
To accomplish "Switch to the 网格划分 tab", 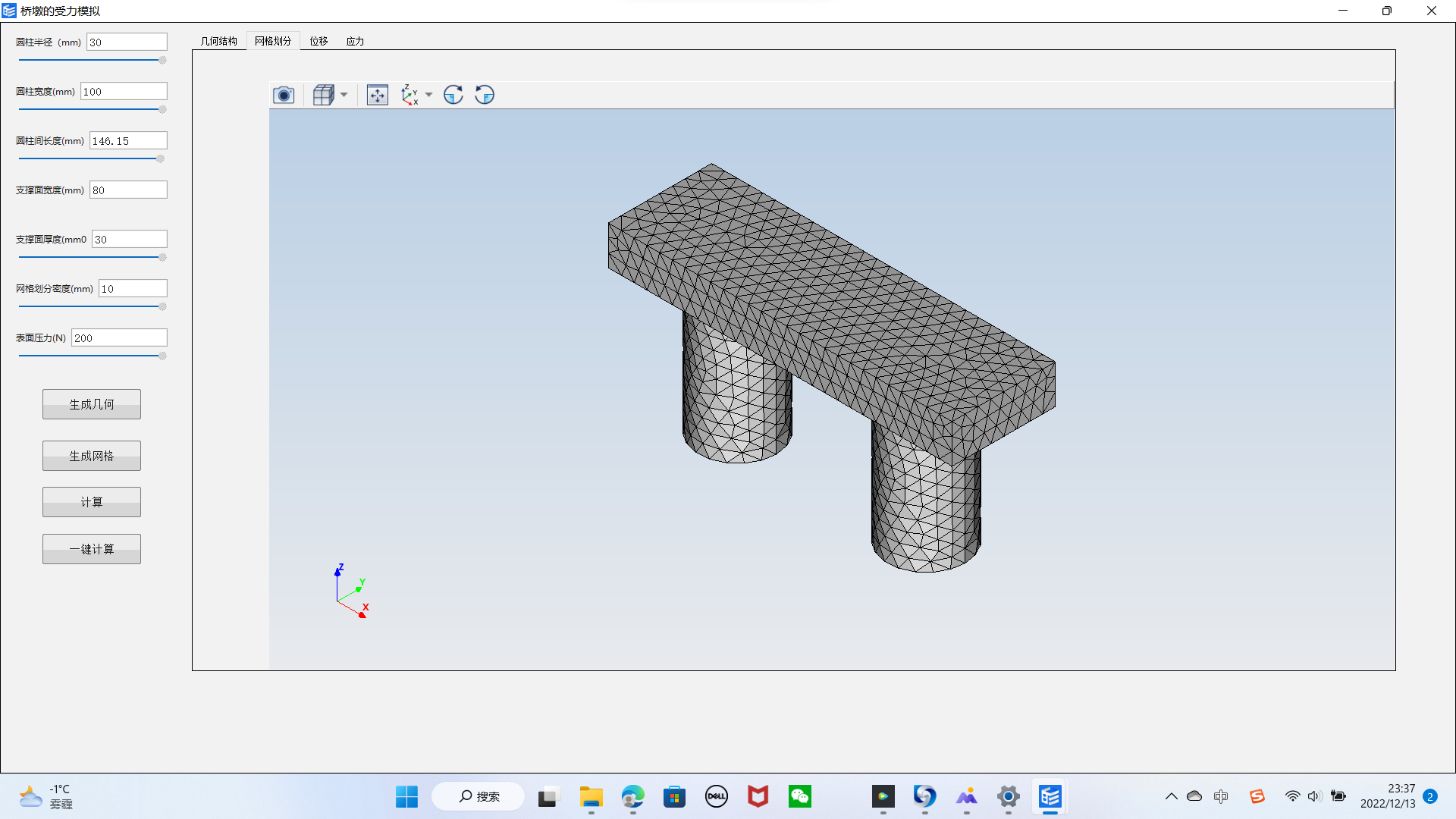I will click(273, 41).
